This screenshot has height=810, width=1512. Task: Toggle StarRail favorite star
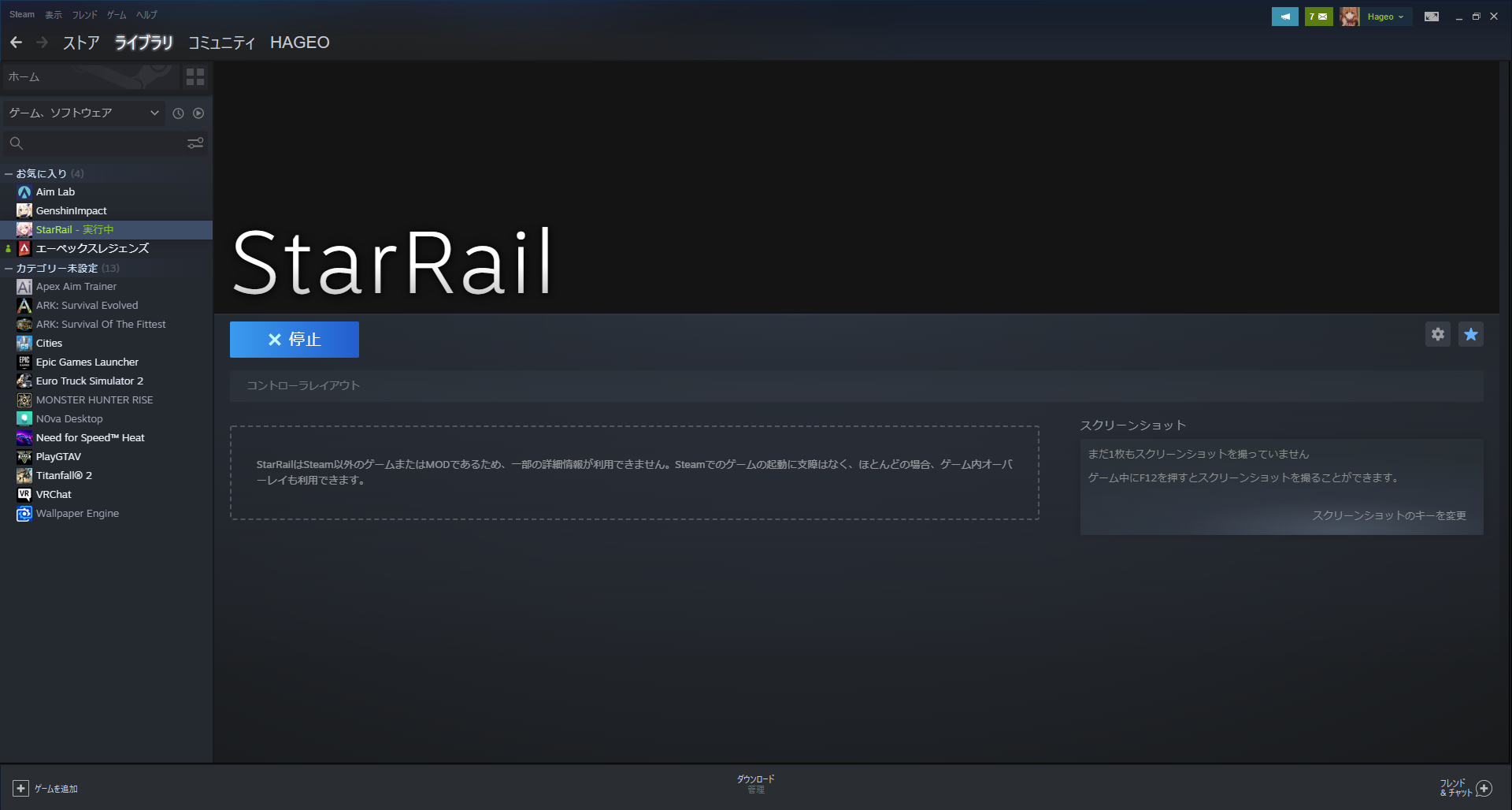[x=1470, y=333]
